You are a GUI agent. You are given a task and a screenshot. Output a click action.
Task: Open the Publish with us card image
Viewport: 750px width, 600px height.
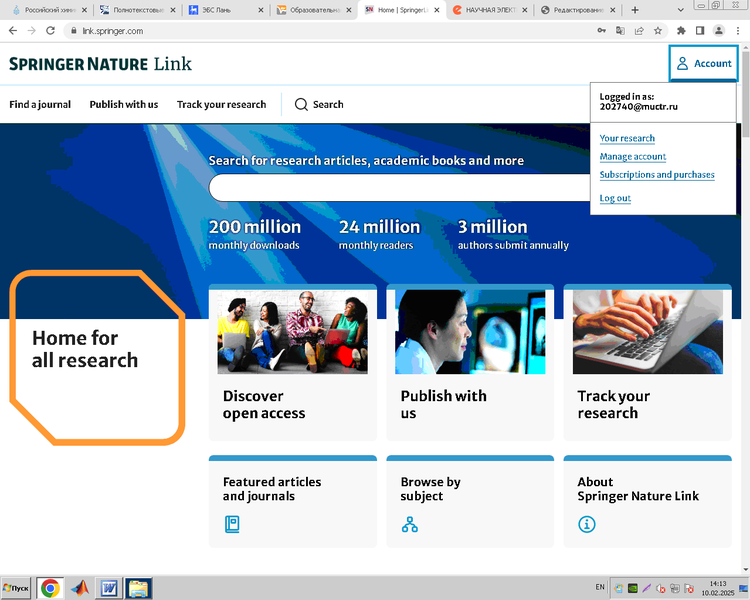pyautogui.click(x=470, y=332)
